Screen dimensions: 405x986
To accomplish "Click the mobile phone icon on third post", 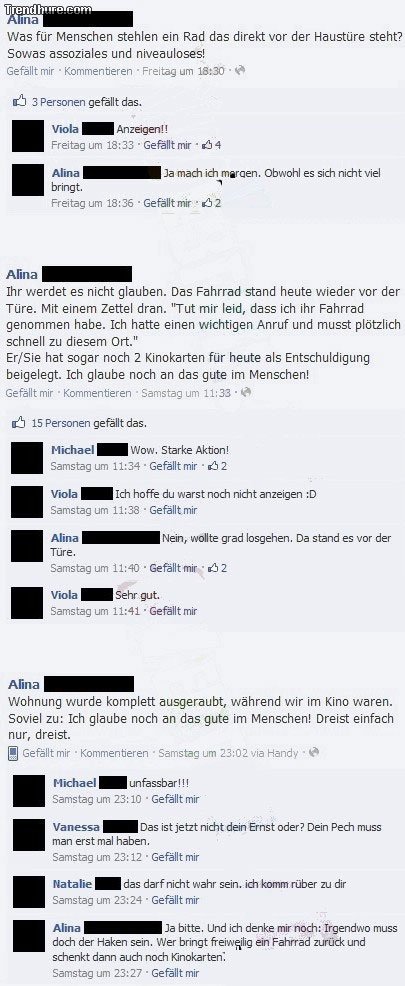I will 13,753.
